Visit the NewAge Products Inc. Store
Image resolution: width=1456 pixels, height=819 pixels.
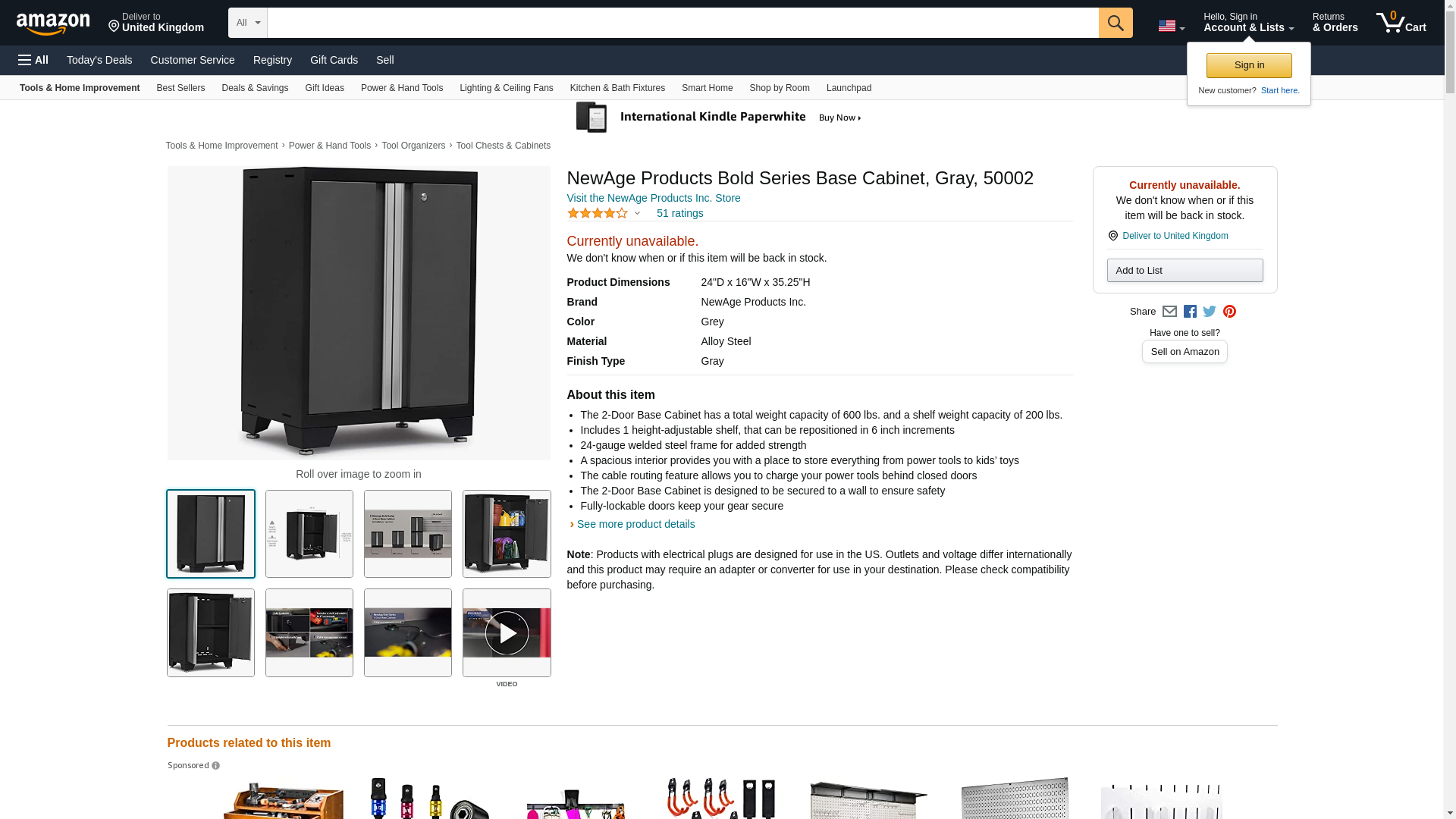[x=654, y=198]
